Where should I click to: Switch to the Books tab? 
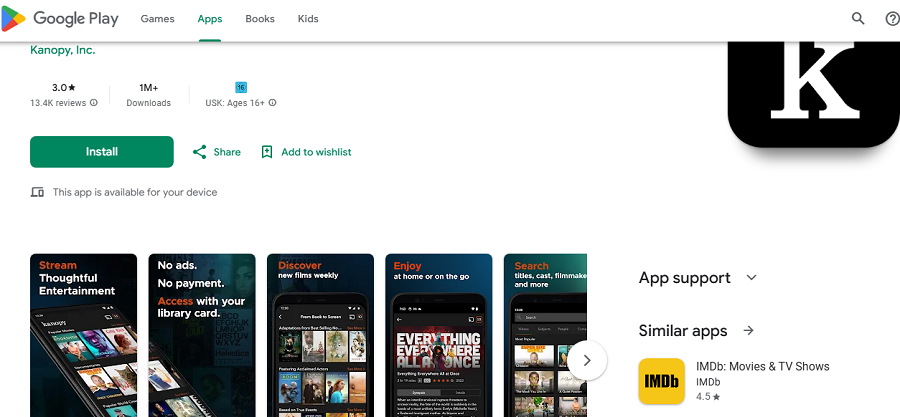point(260,19)
